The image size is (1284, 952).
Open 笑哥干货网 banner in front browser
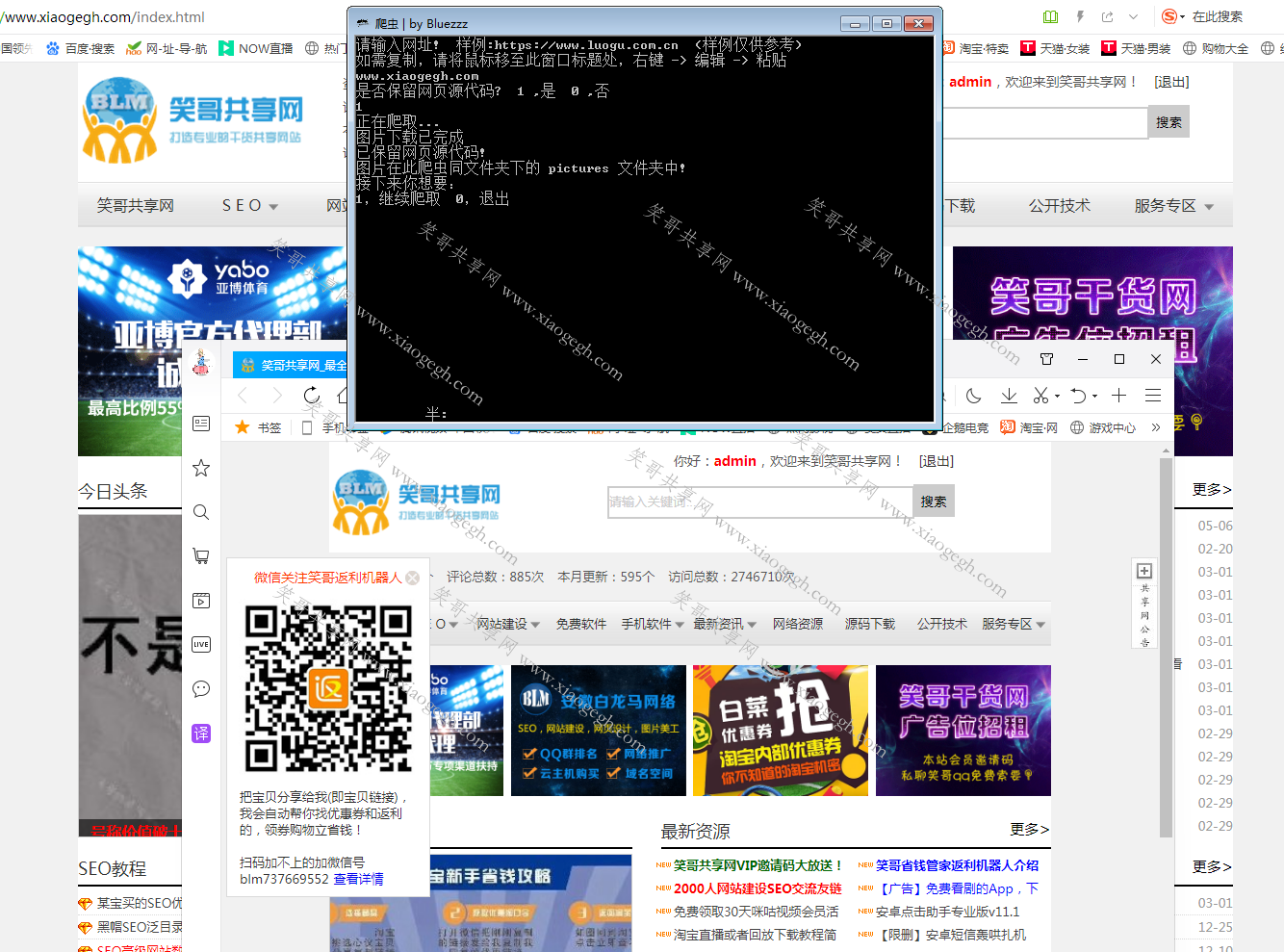963,731
